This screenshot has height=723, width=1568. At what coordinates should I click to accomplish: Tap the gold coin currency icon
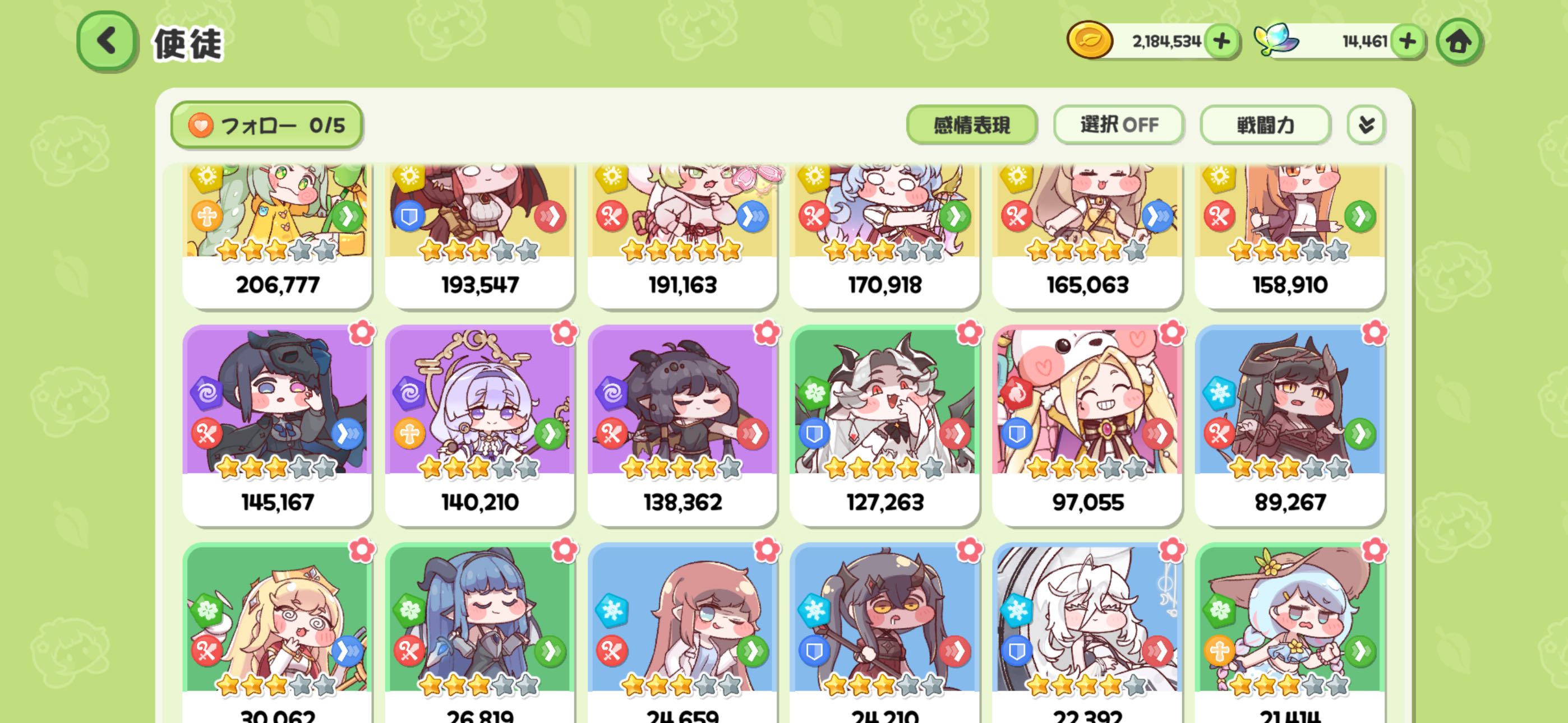(x=1090, y=41)
